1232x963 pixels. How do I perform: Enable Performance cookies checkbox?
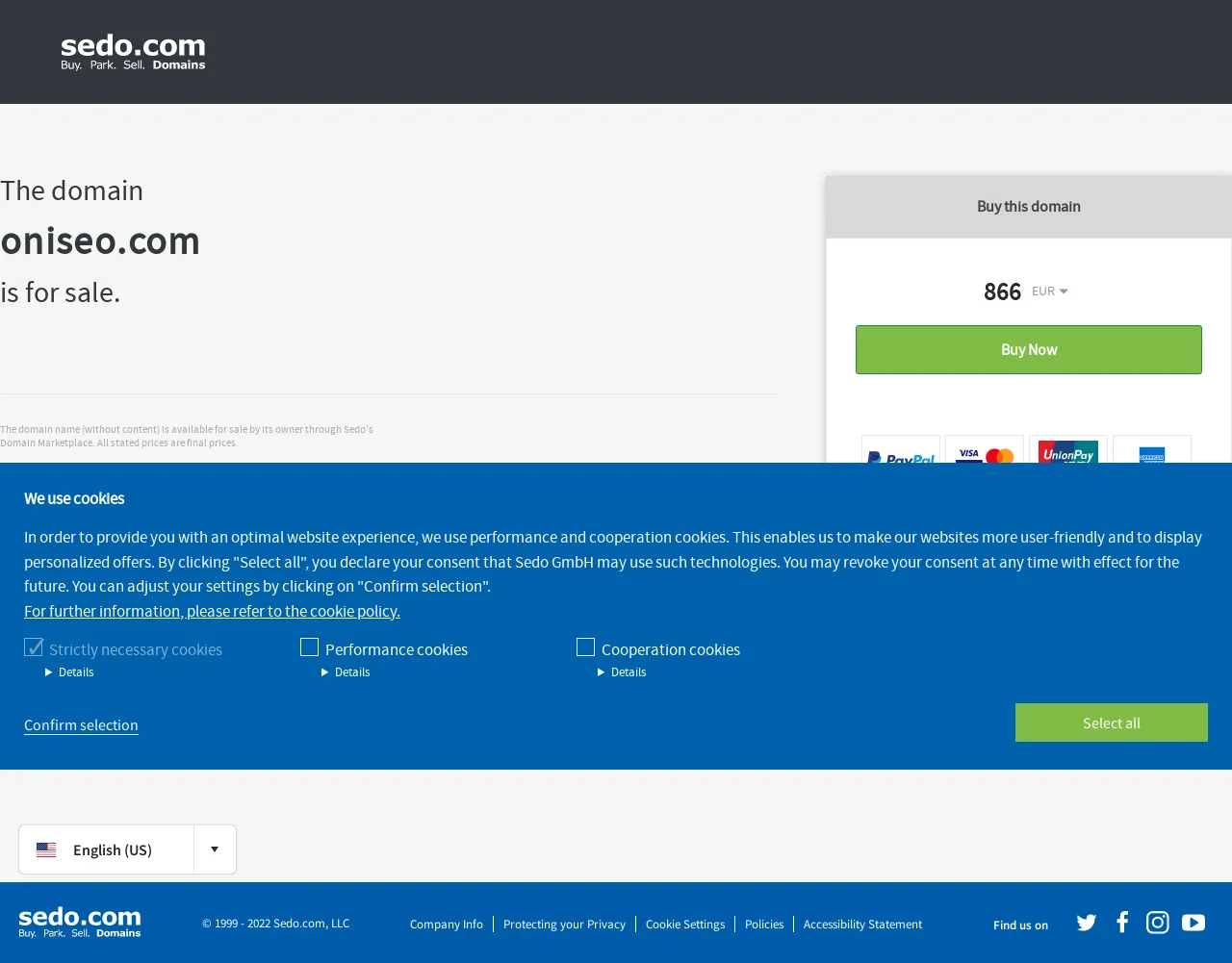[309, 647]
